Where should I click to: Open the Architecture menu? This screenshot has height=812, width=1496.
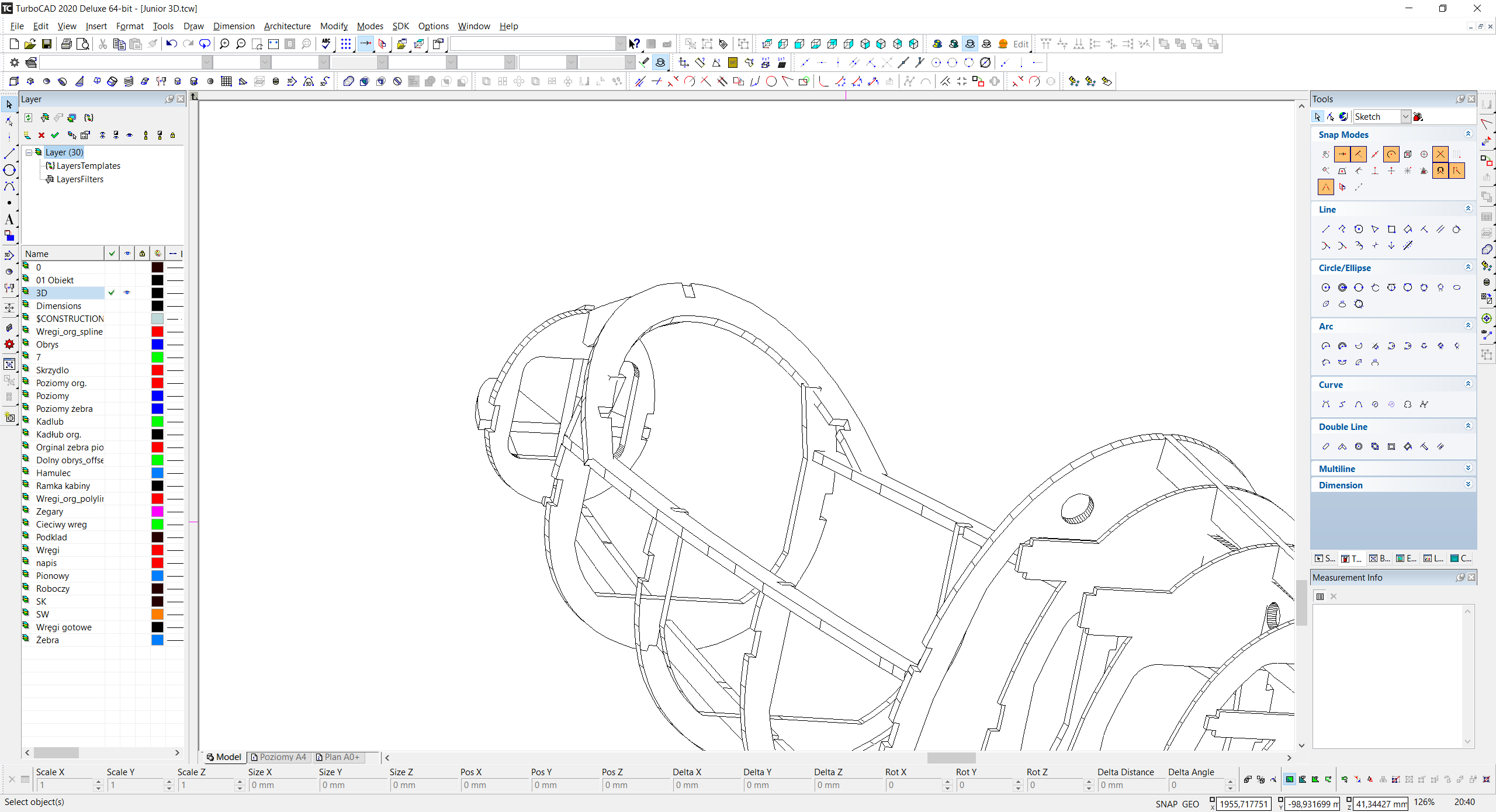[287, 26]
